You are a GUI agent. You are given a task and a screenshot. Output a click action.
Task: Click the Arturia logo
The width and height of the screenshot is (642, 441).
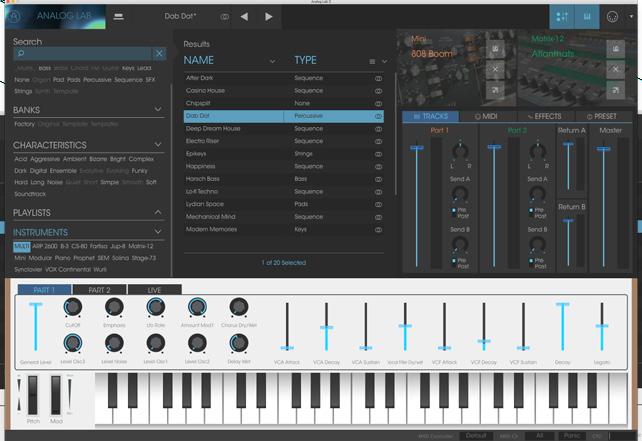tap(14, 16)
